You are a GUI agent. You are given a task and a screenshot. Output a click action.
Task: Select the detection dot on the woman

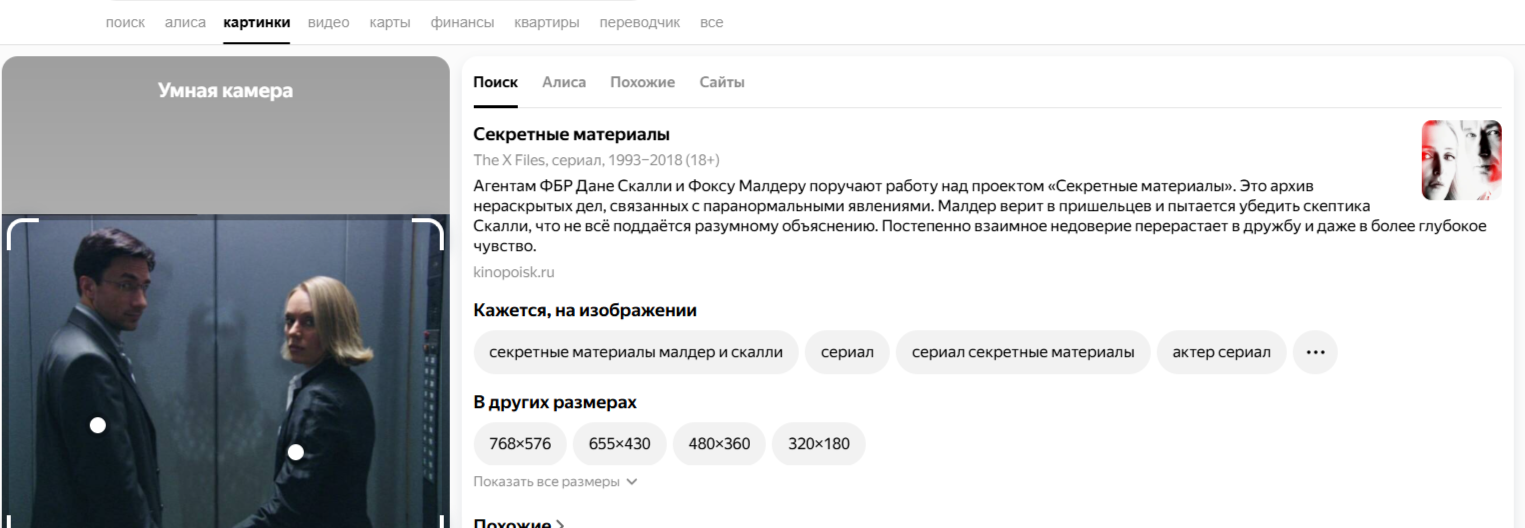pos(295,452)
